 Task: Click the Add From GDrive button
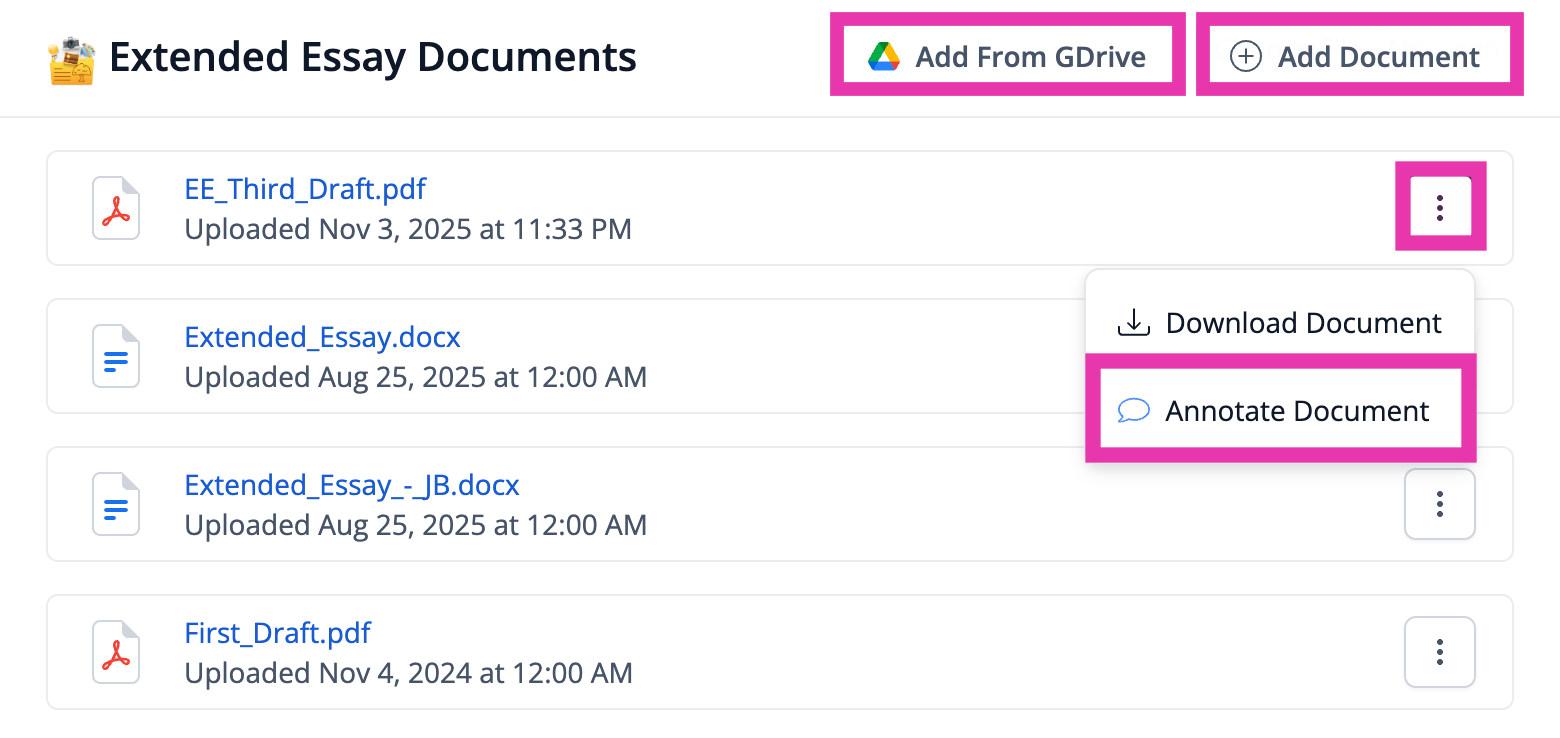(1008, 56)
